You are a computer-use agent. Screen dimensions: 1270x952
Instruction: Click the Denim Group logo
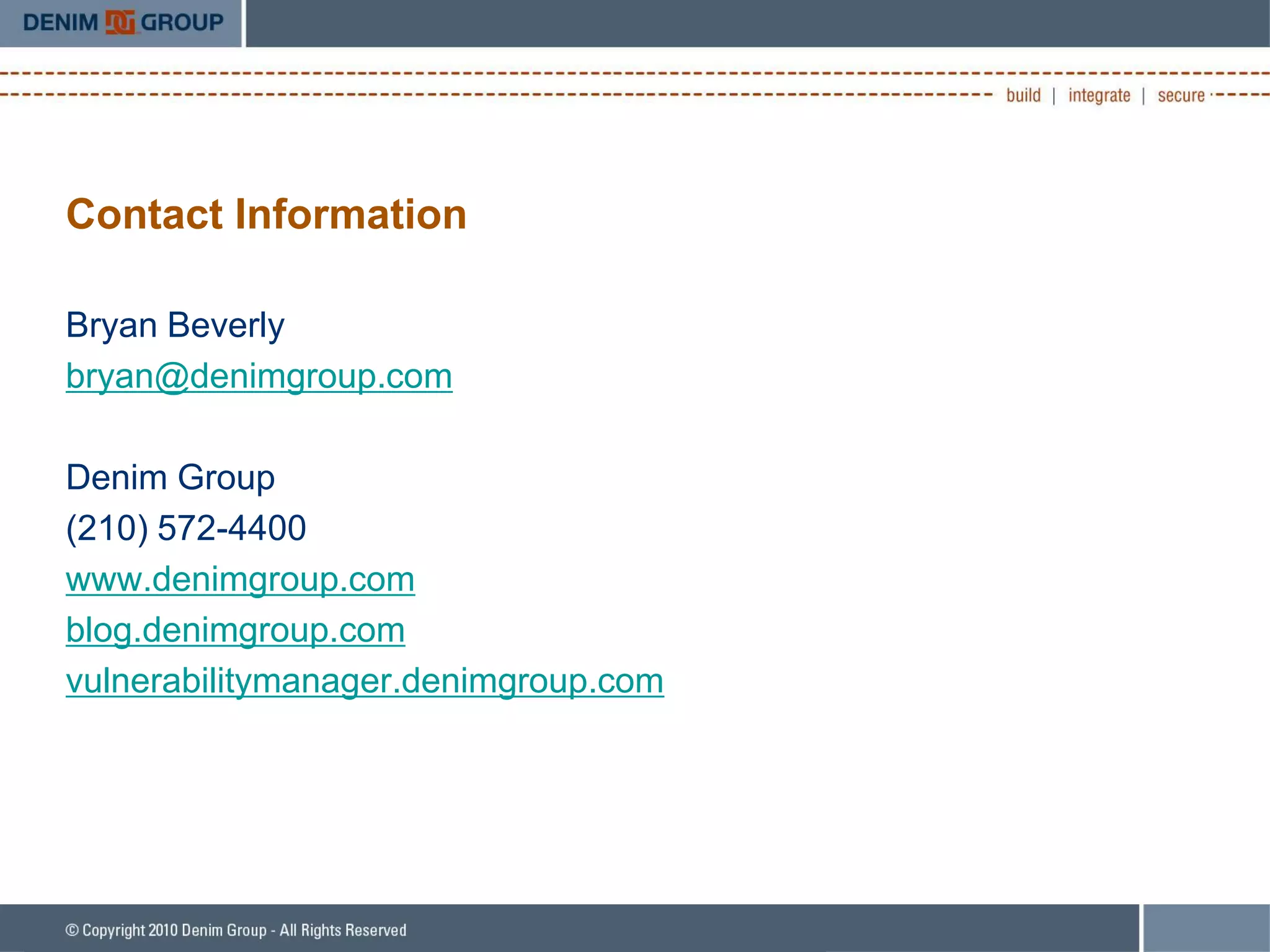click(123, 23)
